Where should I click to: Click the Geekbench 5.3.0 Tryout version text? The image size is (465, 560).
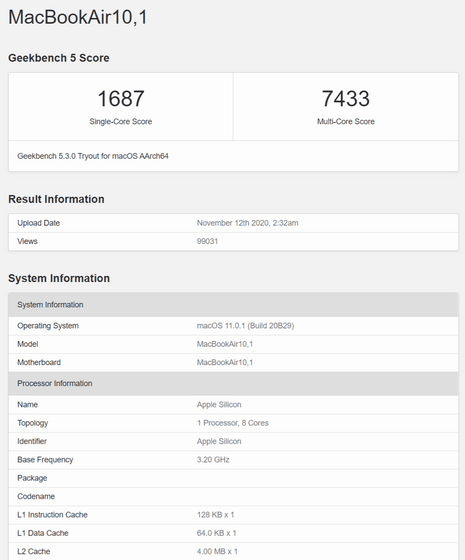[x=93, y=156]
